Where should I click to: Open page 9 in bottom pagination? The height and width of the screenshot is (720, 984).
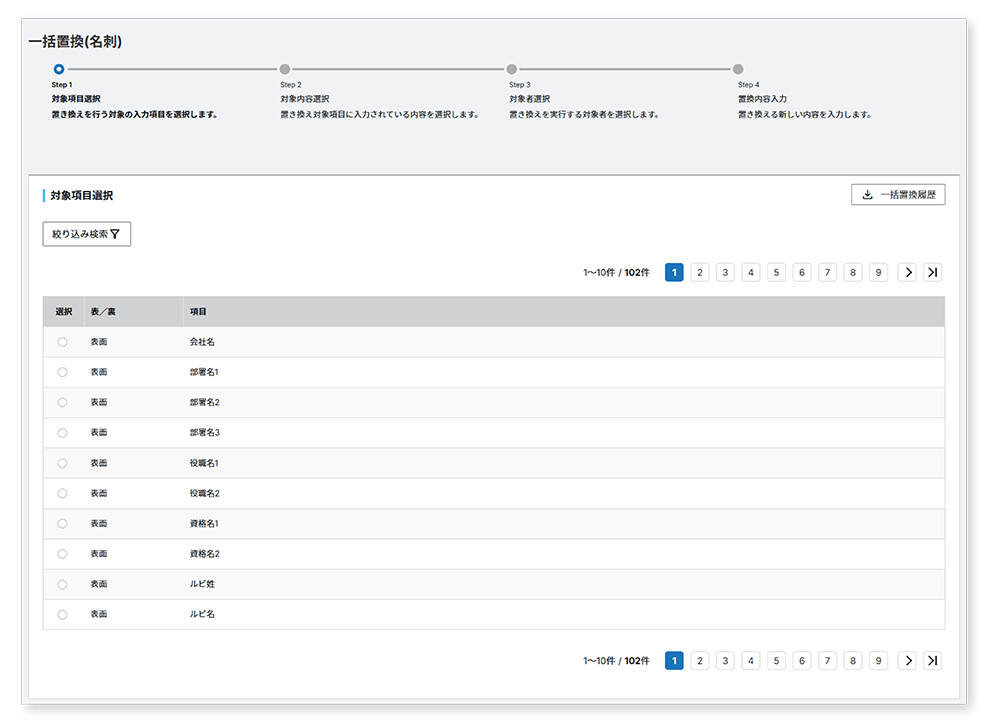(878, 660)
